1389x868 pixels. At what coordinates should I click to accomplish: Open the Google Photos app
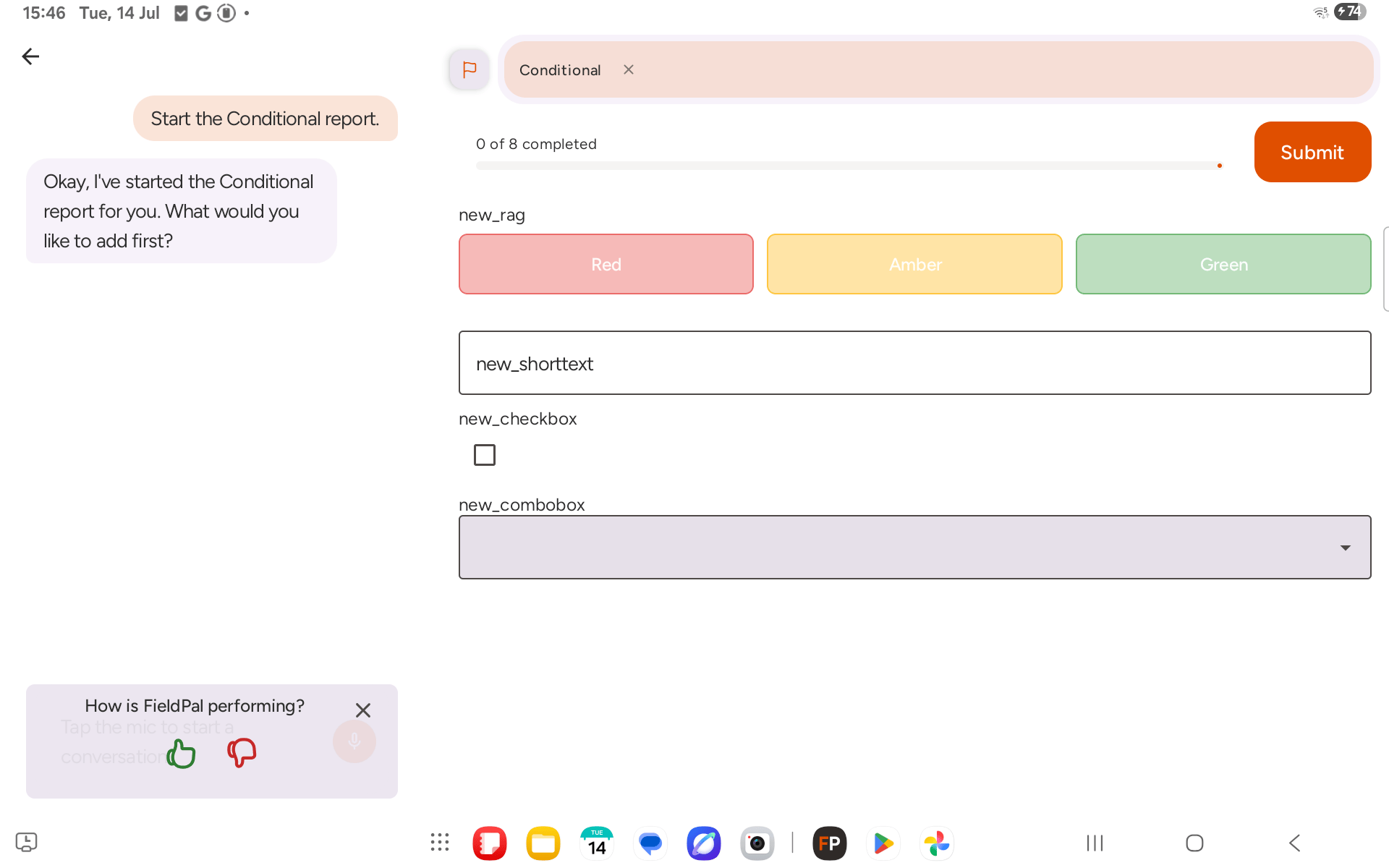point(937,843)
